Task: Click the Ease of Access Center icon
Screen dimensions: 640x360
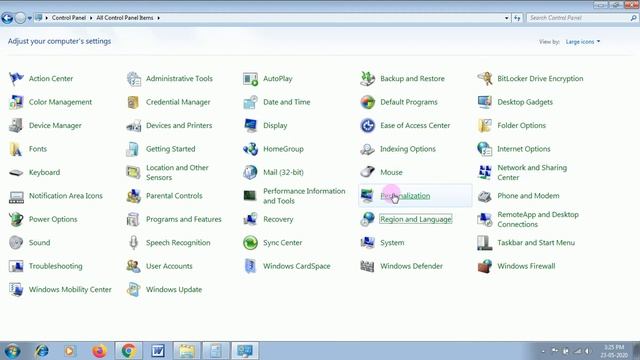Action: [x=367, y=125]
